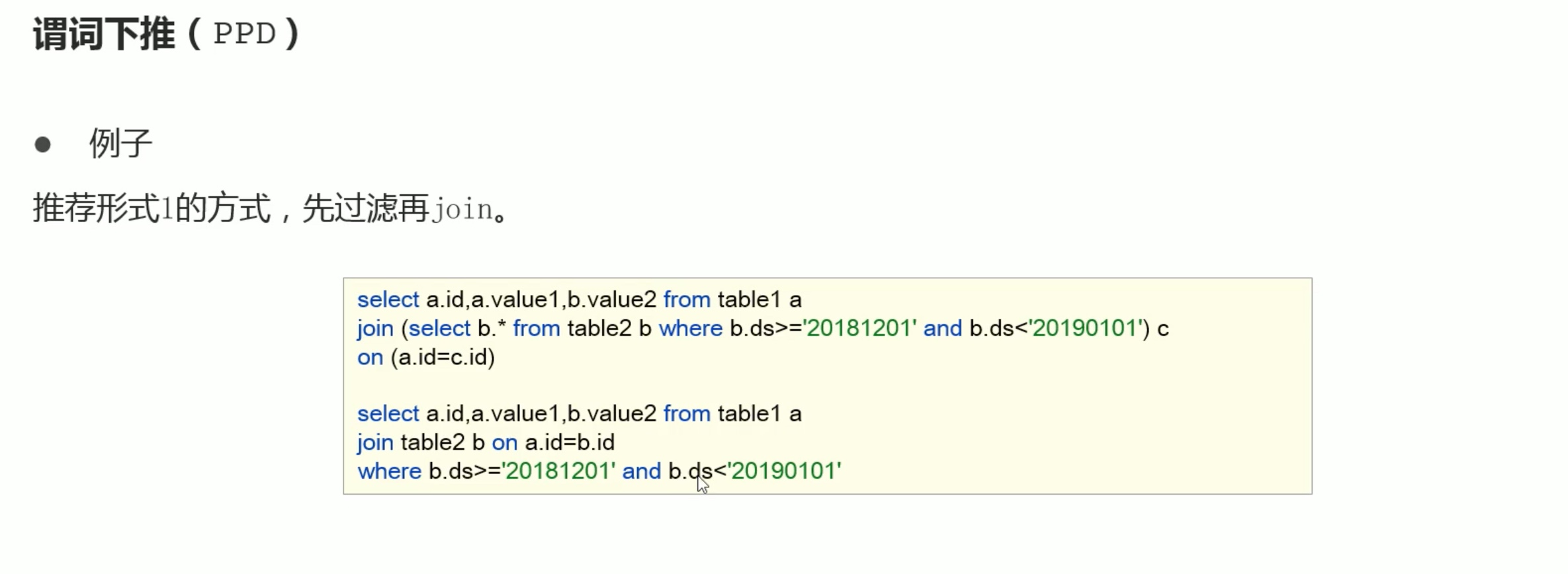
Task: Click '20190101' inside the join subquery
Action: point(1086,329)
